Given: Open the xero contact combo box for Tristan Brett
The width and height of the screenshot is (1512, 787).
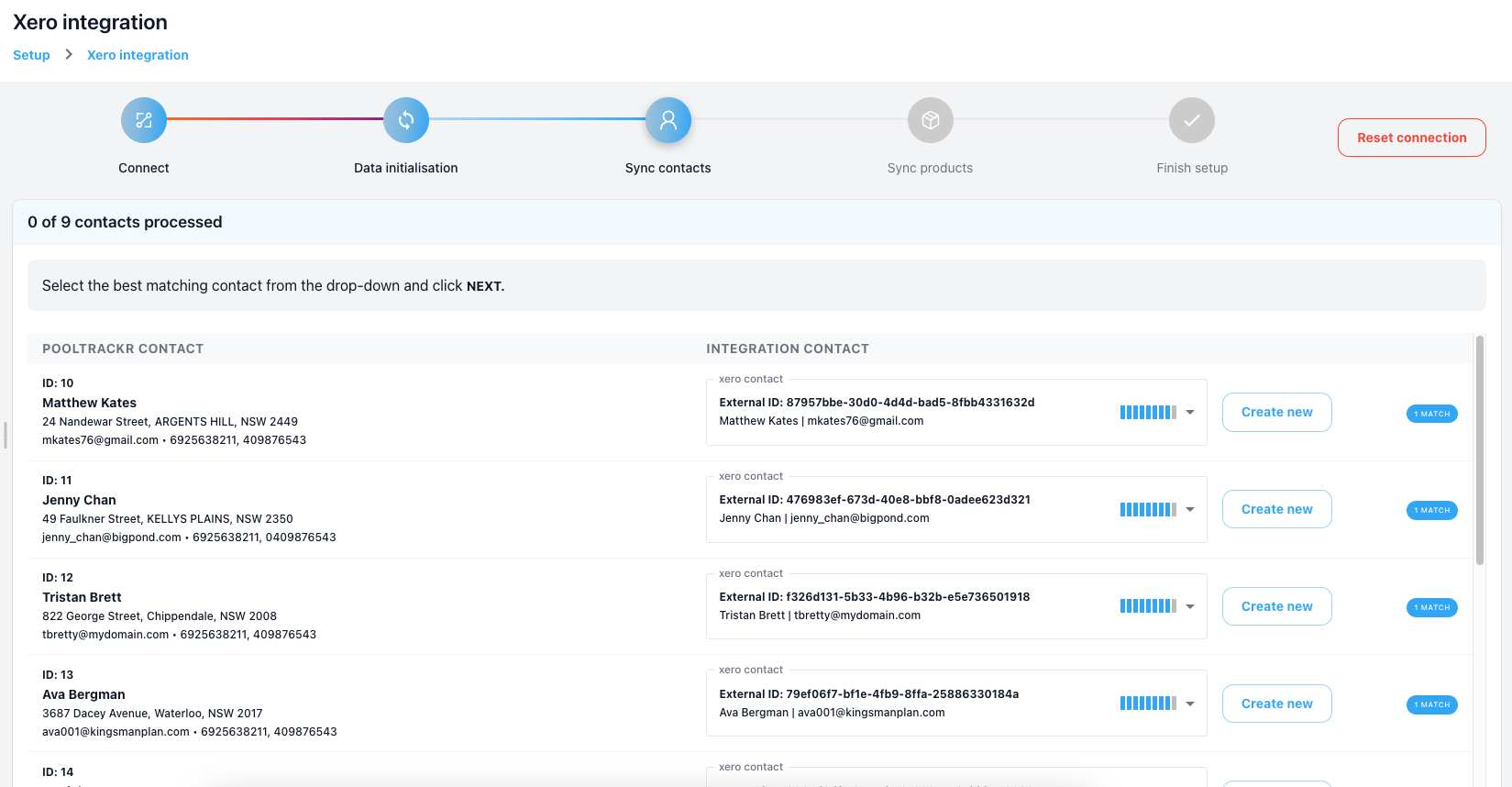Looking at the screenshot, I should [x=956, y=606].
